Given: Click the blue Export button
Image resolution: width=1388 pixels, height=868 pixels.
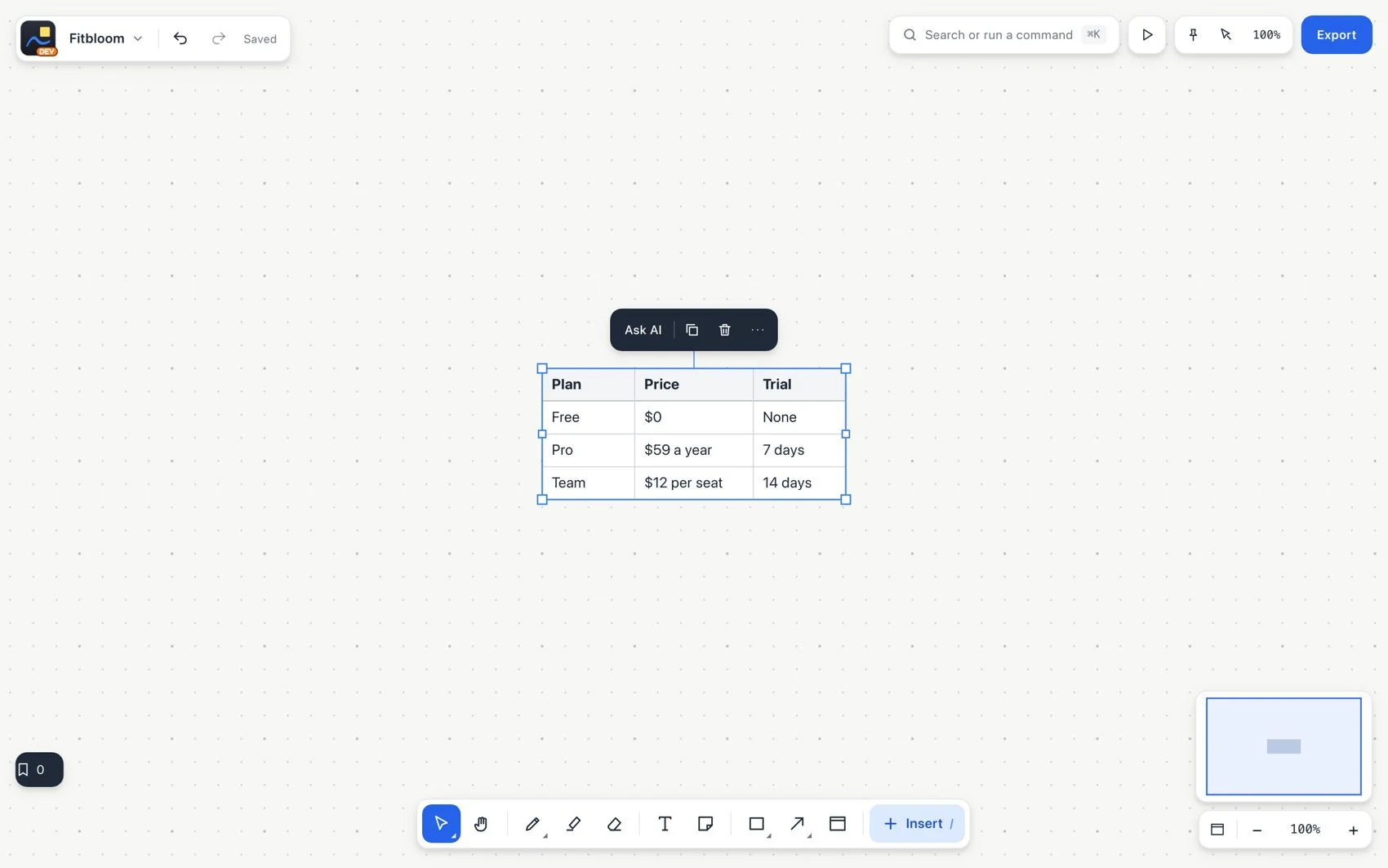Looking at the screenshot, I should coord(1336,35).
